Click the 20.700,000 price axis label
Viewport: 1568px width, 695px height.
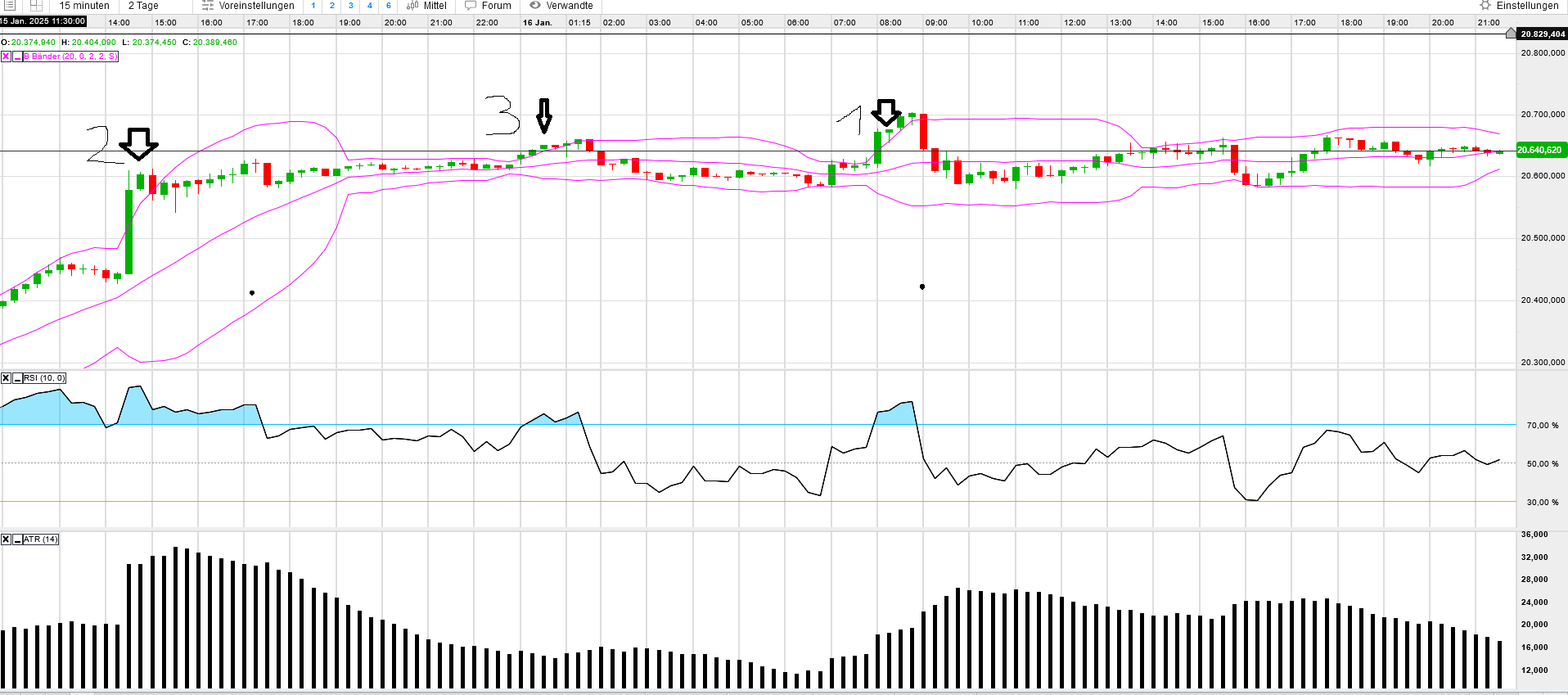1543,115
